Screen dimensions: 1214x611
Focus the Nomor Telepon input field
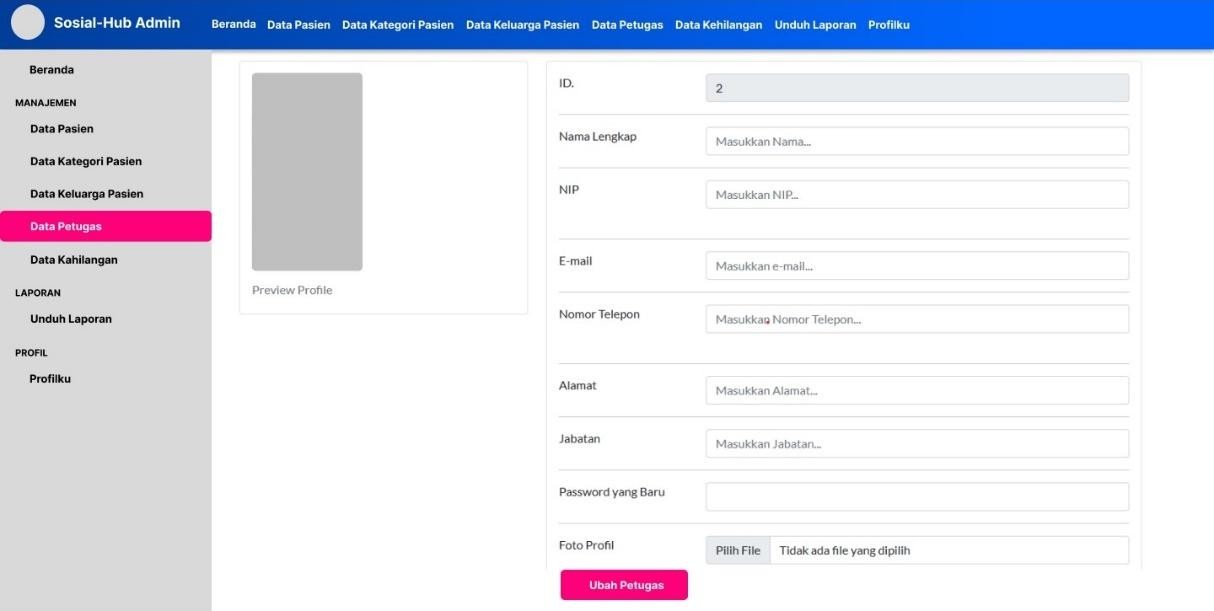916,319
